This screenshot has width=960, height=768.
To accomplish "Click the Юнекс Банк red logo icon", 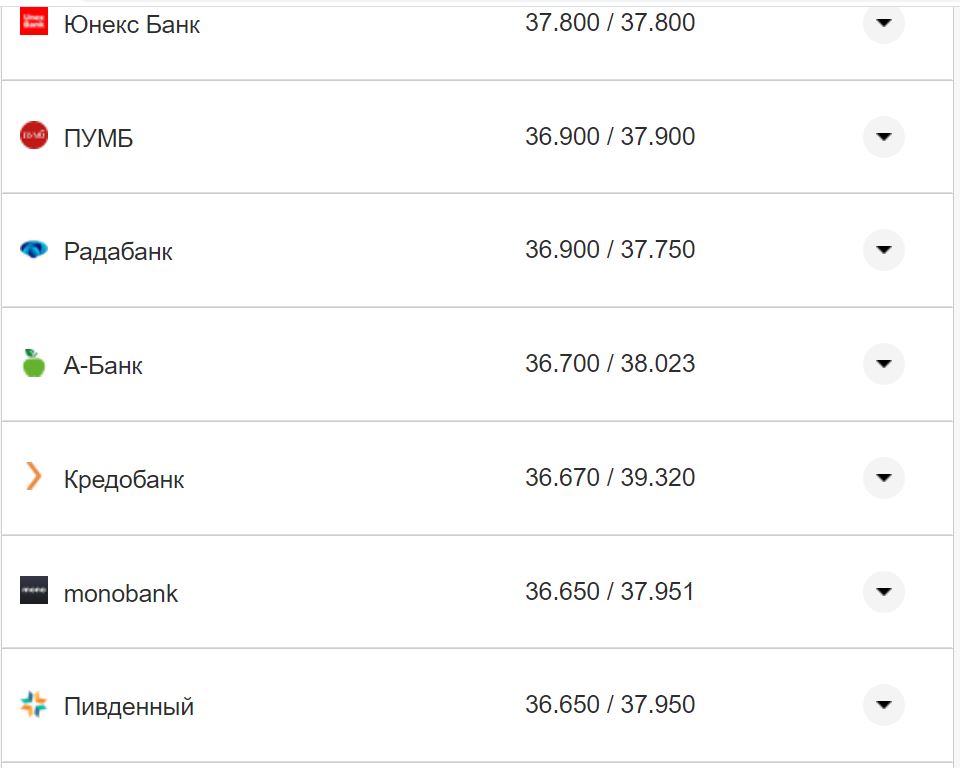I will click(x=34, y=22).
